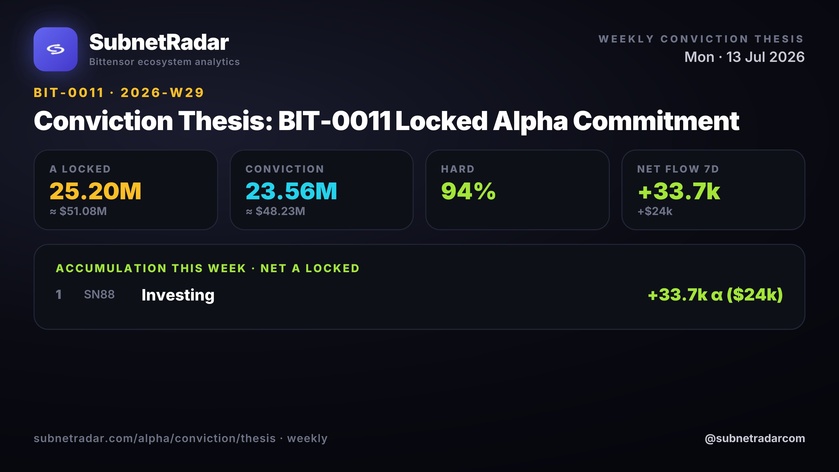Click the Accumulation This Week heading

(x=208, y=268)
